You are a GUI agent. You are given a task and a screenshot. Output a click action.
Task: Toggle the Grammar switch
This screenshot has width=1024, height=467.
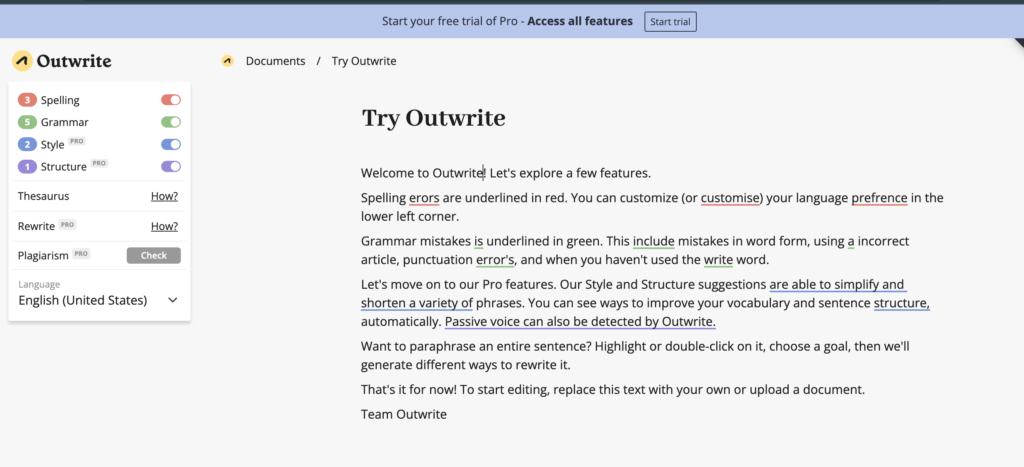[171, 122]
